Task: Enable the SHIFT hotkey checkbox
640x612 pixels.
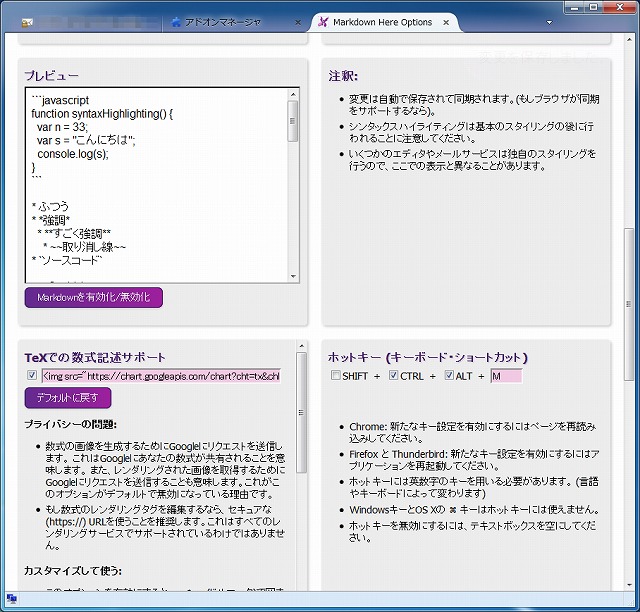Action: (336, 375)
